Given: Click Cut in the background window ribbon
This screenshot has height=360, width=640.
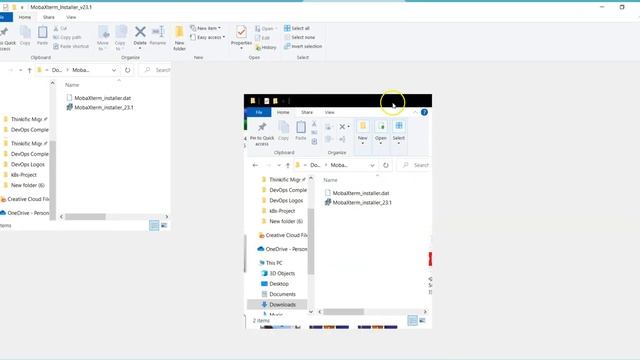Looking at the screenshot, I should 60,28.
